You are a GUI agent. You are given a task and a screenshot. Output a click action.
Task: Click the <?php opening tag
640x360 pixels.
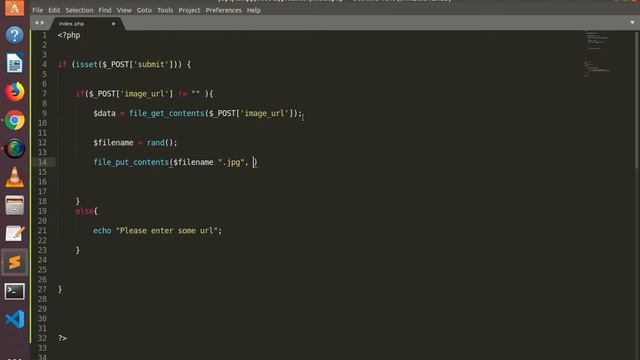coord(69,35)
